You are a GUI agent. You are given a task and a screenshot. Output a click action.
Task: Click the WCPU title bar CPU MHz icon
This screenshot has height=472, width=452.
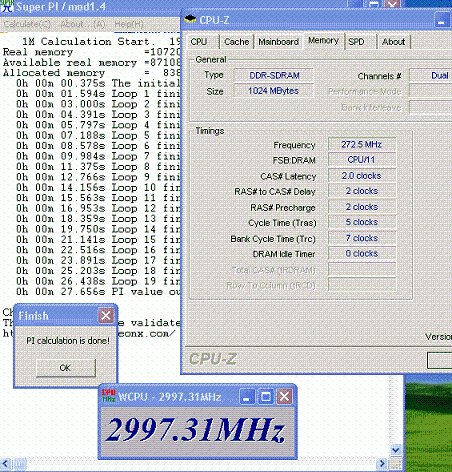tap(109, 396)
